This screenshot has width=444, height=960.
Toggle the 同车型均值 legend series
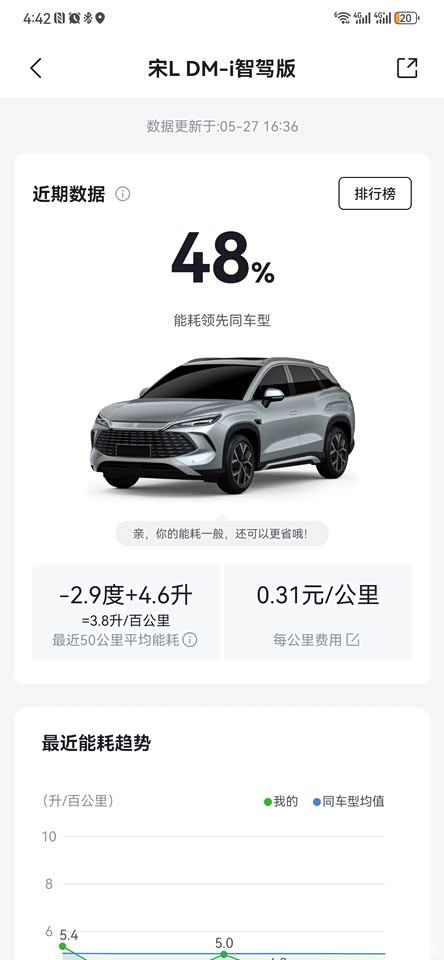point(349,801)
